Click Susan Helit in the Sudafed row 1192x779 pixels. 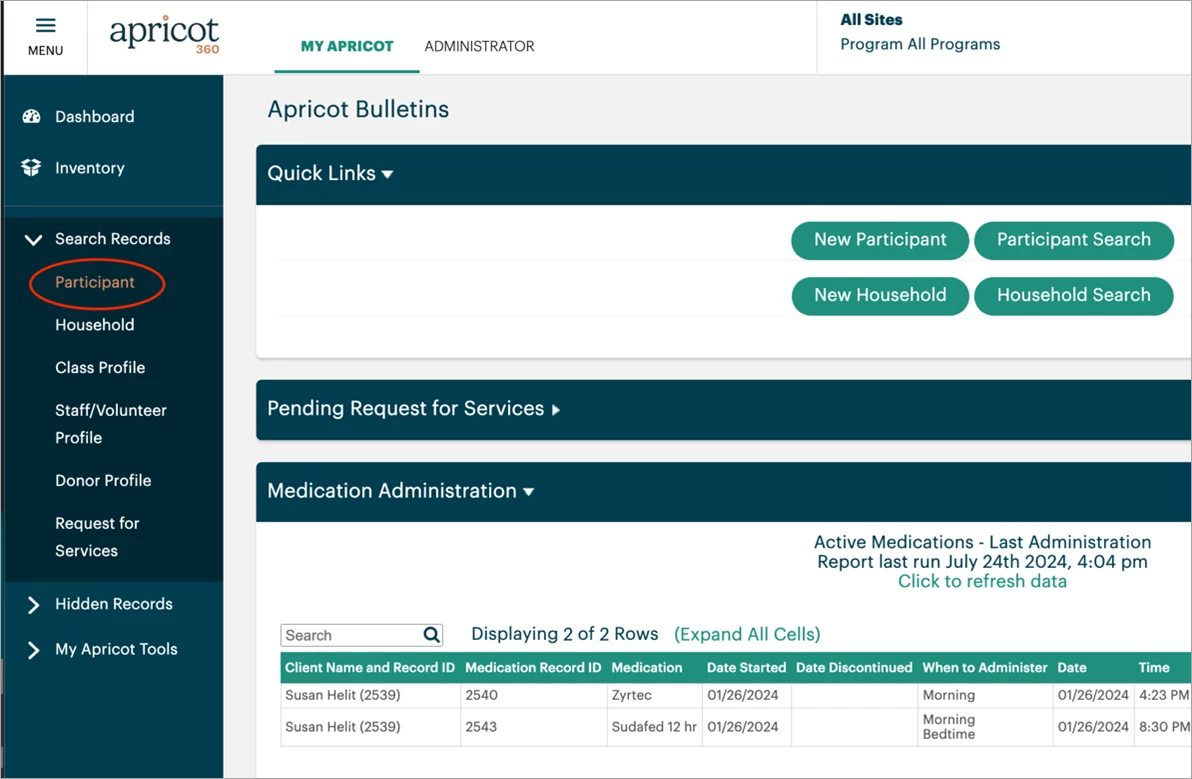point(342,727)
